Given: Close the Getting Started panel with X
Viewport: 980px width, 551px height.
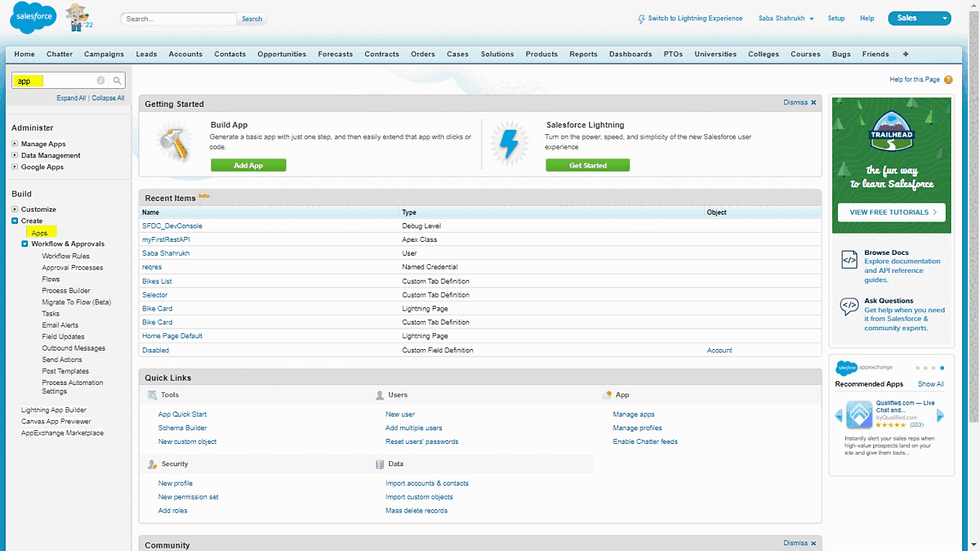Looking at the screenshot, I should click(x=813, y=102).
